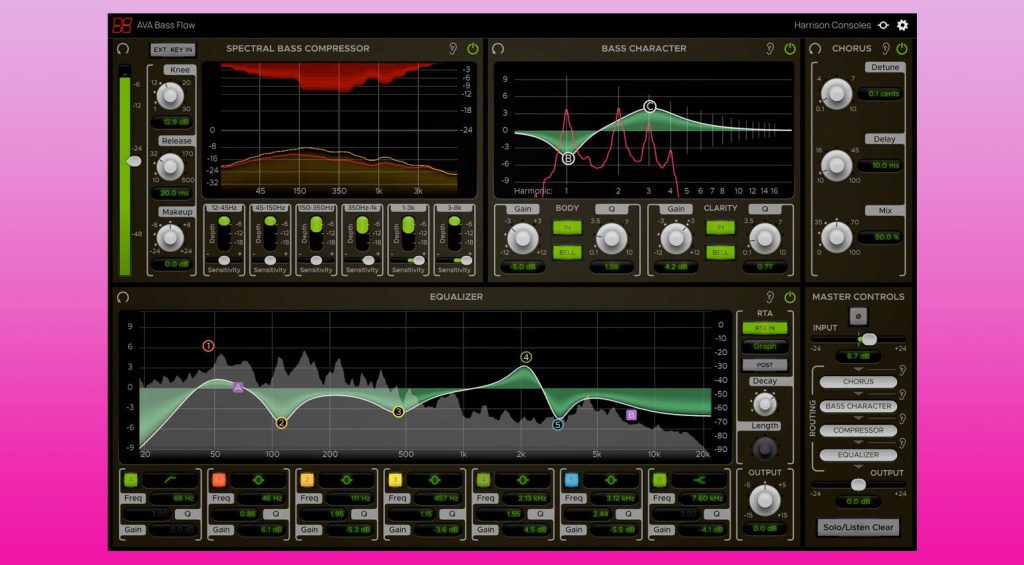This screenshot has width=1024, height=565.
Task: Click the input phase invert icon
Action: point(856,316)
